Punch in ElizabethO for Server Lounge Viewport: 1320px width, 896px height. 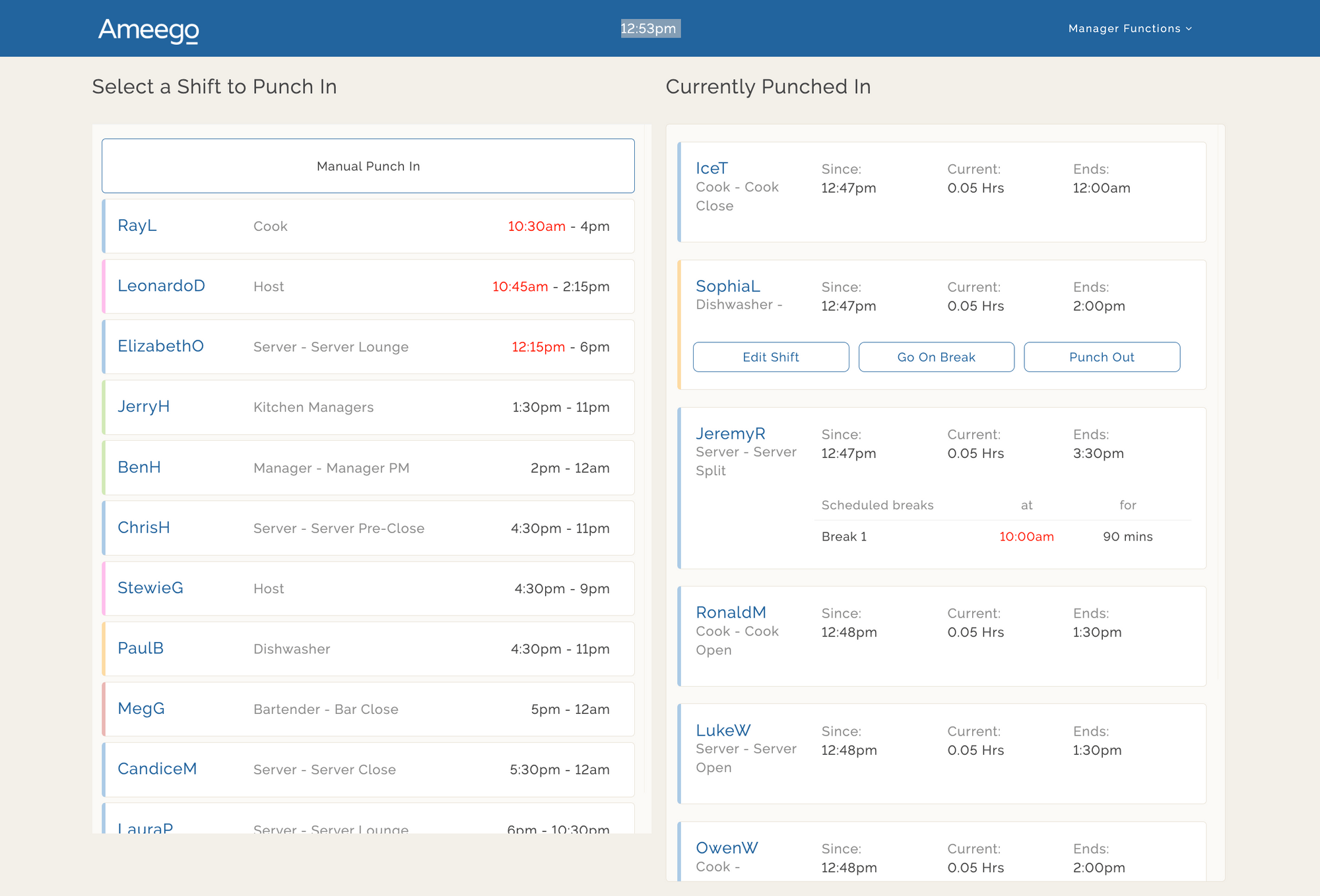368,346
